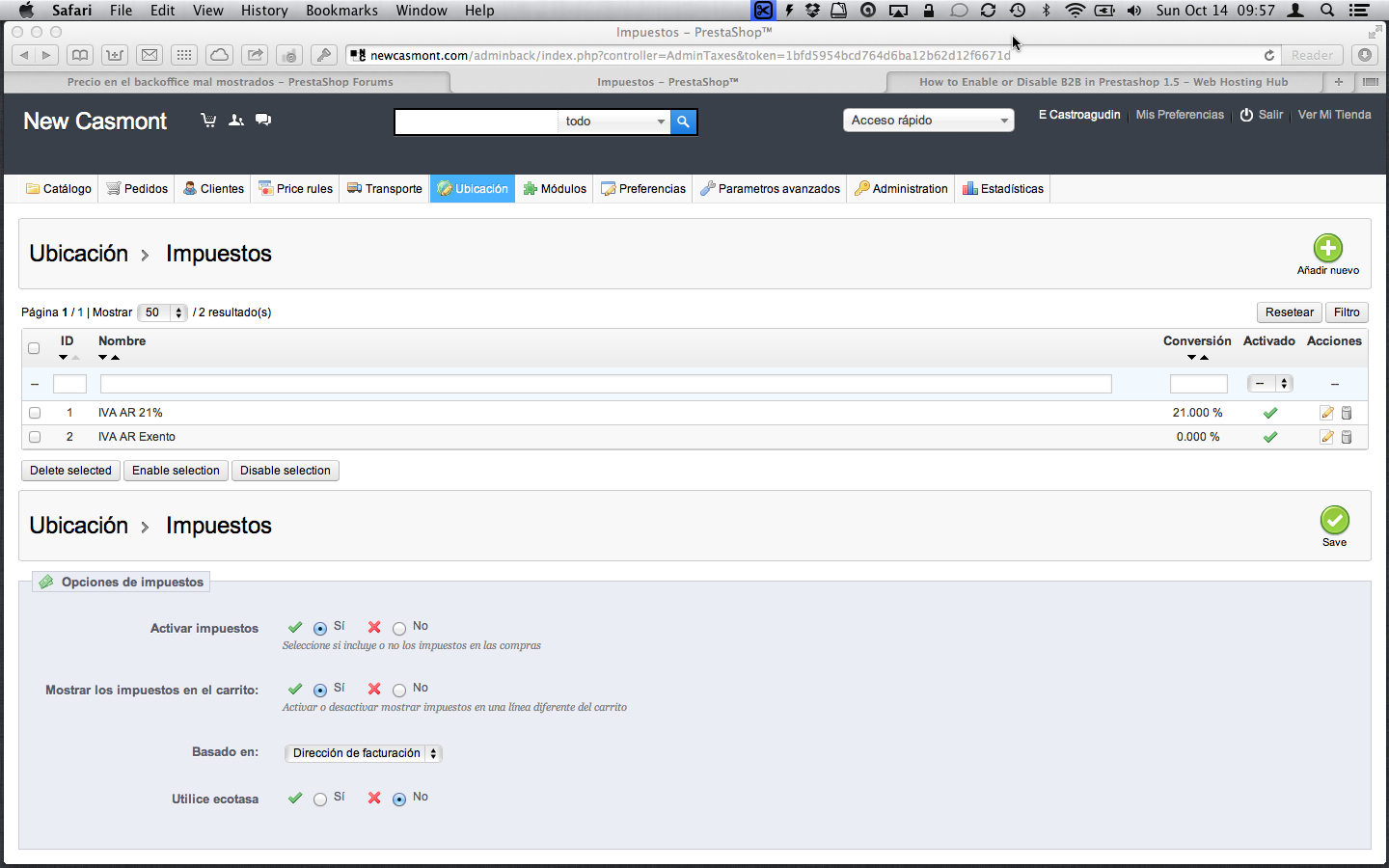Select No for Utilice ecotasa
The image size is (1389, 868).
(x=399, y=799)
